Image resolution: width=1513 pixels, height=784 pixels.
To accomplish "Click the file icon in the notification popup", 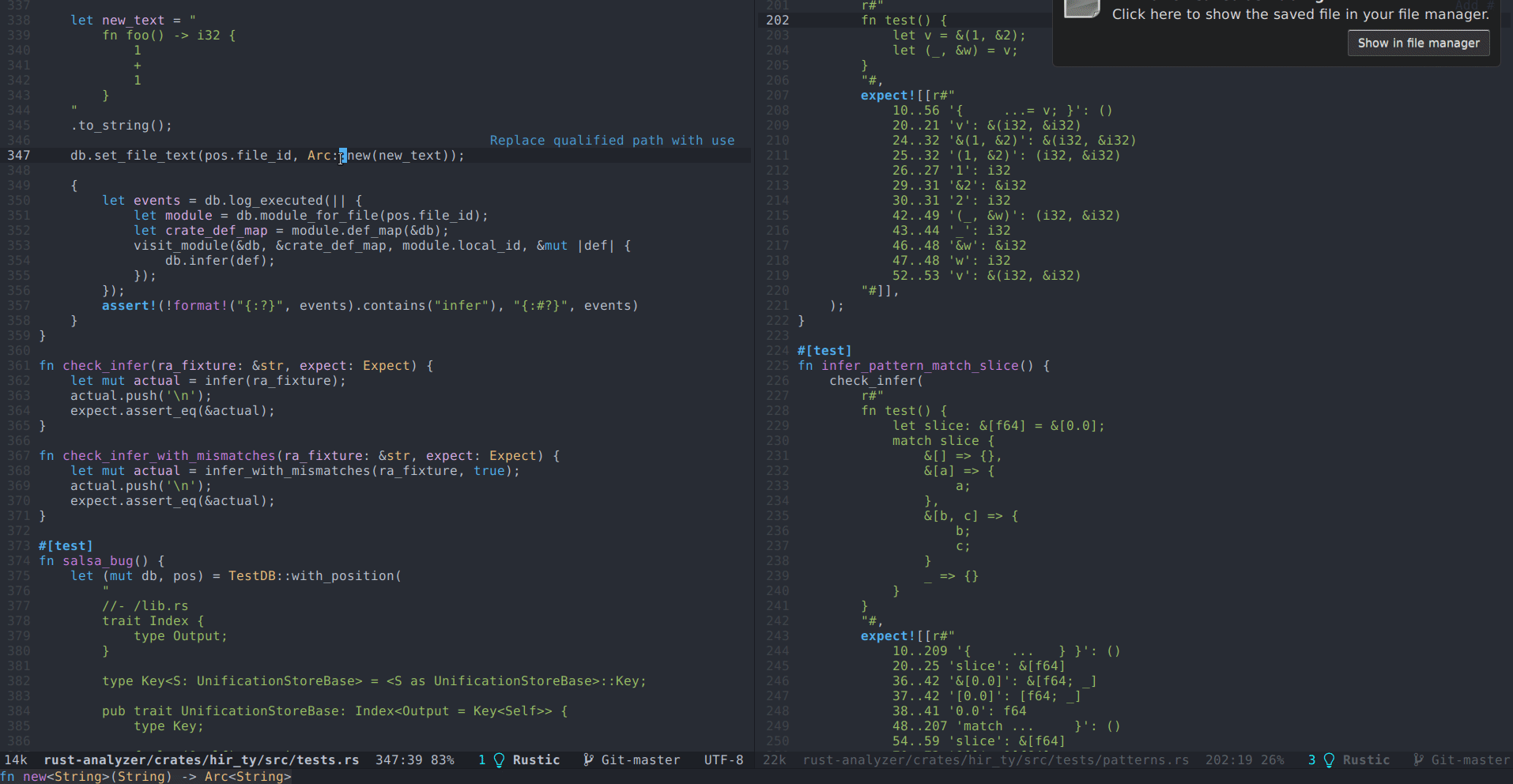I will click(x=1082, y=10).
